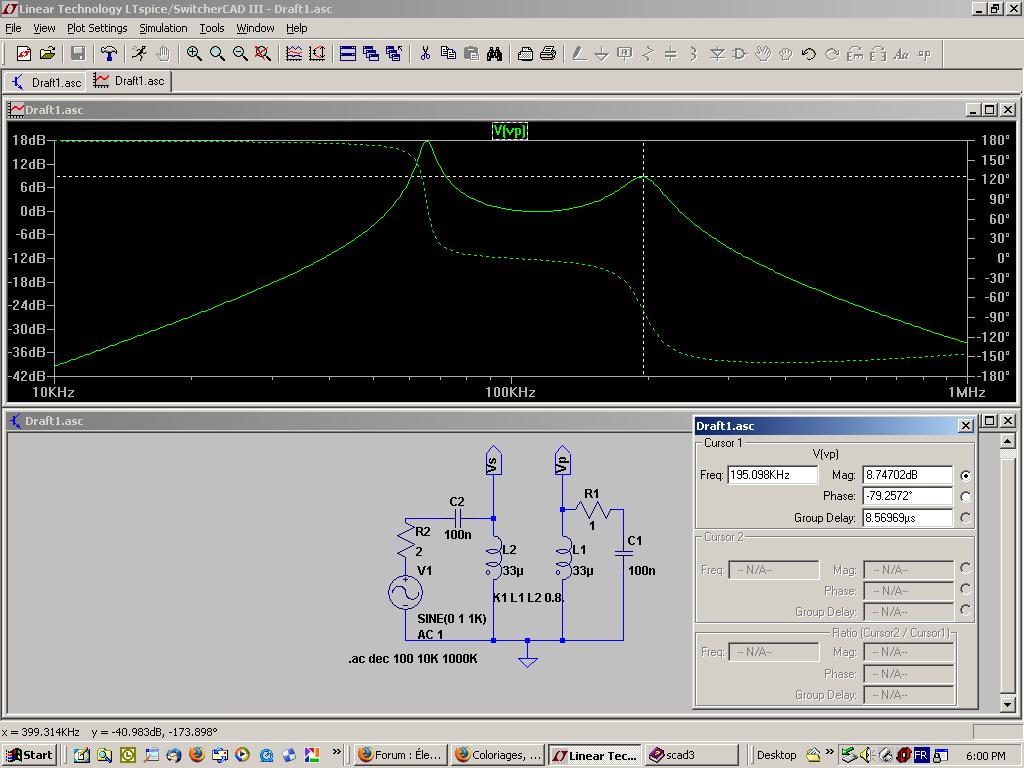Click the Cut scissors icon
The width and height of the screenshot is (1024, 768).
click(x=425, y=54)
